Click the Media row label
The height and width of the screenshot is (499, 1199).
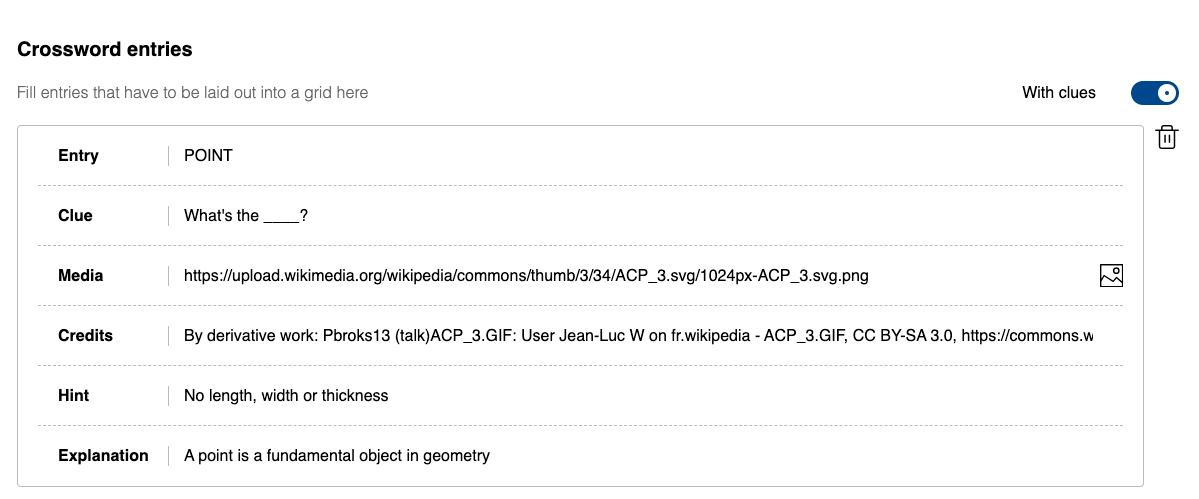pyautogui.click(x=80, y=275)
